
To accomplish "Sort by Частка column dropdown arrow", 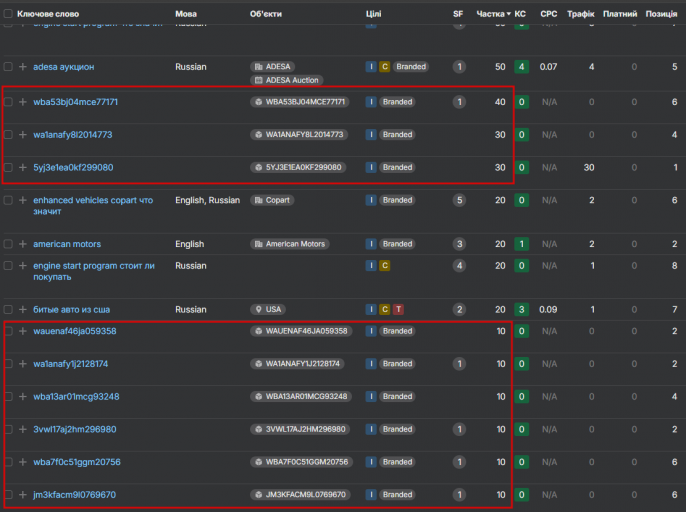I will (508, 14).
